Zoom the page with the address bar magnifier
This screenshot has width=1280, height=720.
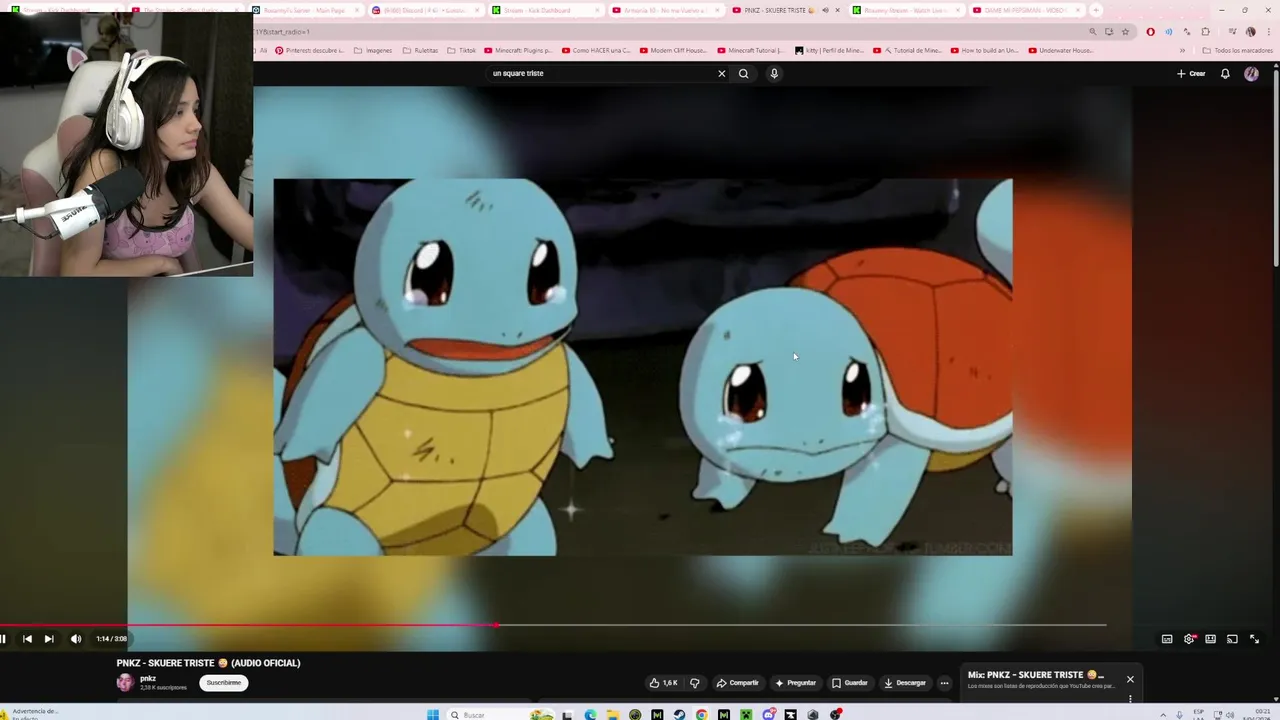click(x=1092, y=31)
